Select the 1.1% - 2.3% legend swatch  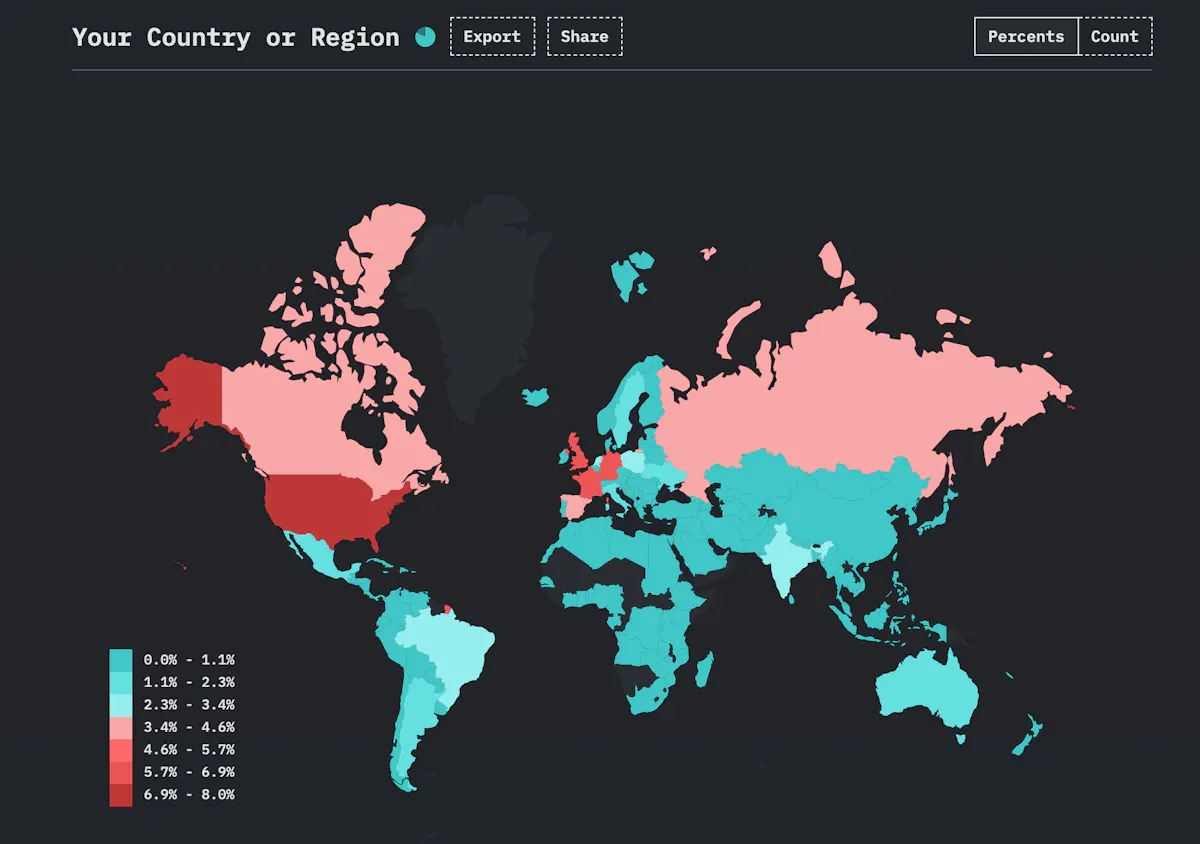tap(121, 682)
